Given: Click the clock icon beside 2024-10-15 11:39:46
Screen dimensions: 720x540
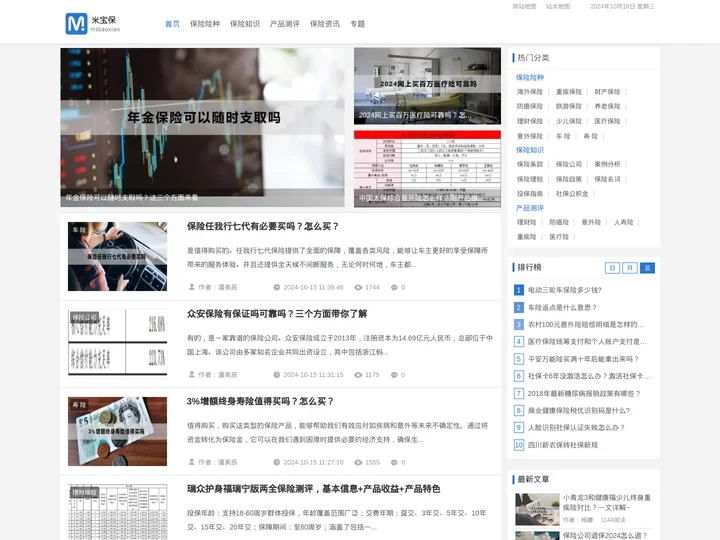Looking at the screenshot, I should pos(276,287).
